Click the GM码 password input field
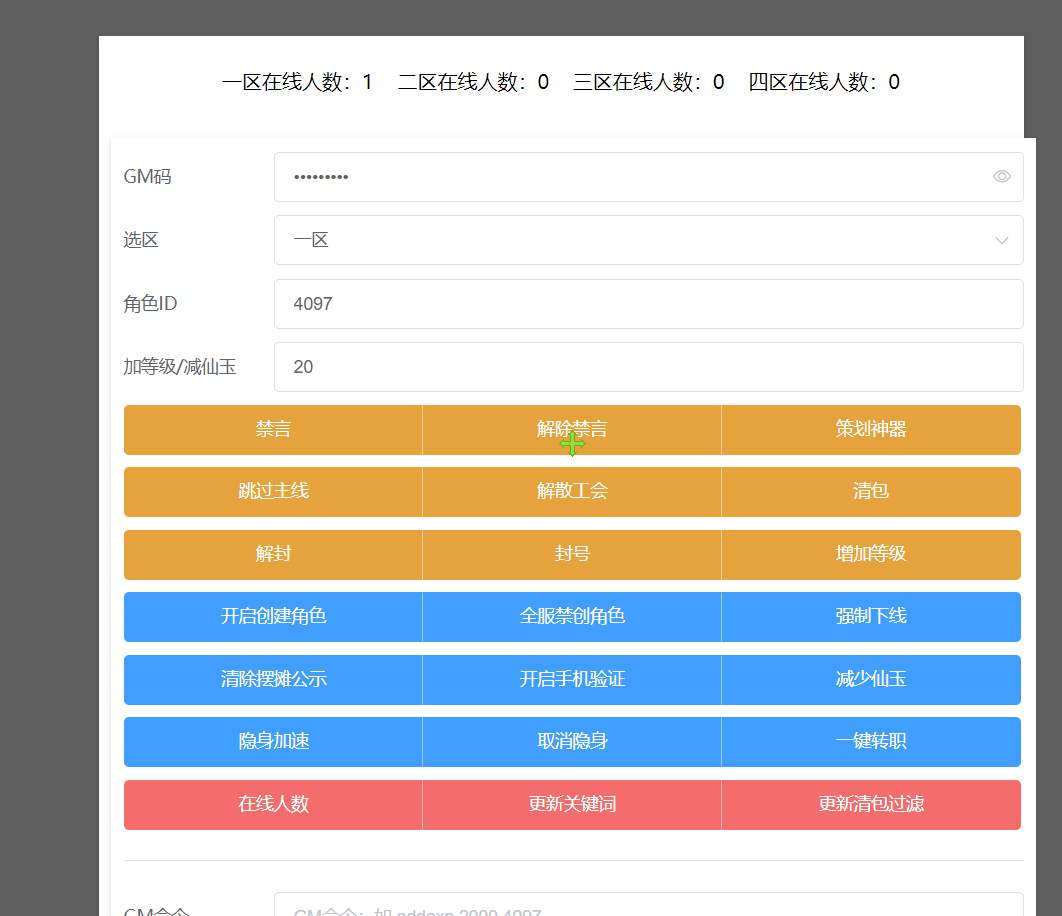This screenshot has width=1062, height=916. click(x=648, y=177)
